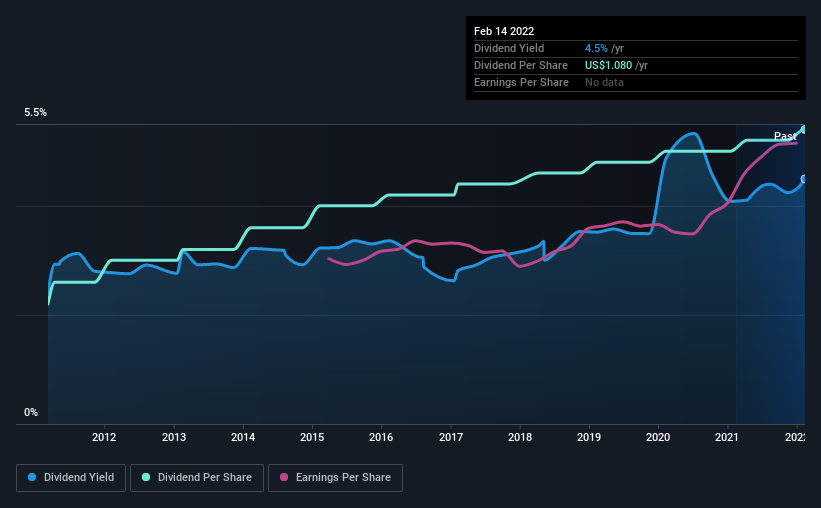This screenshot has width=821, height=508.
Task: Click the 5.5% y-axis label
Action: tap(35, 113)
